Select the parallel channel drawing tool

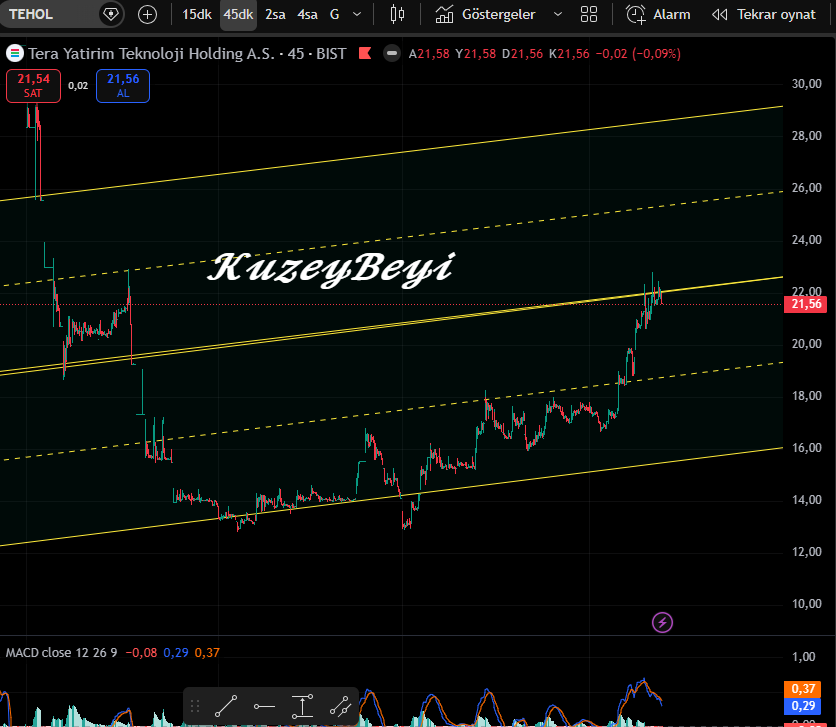[340, 707]
